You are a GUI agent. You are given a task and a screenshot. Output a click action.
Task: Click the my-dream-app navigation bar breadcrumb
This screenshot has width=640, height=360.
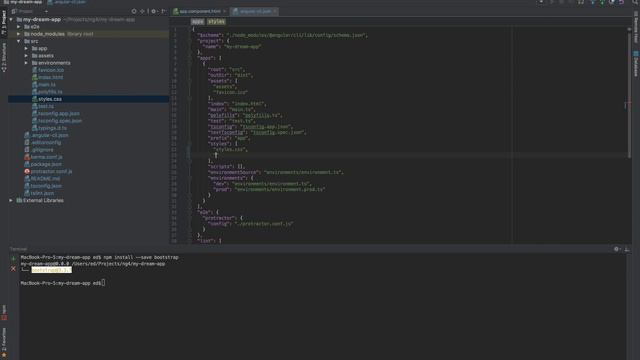23,2
